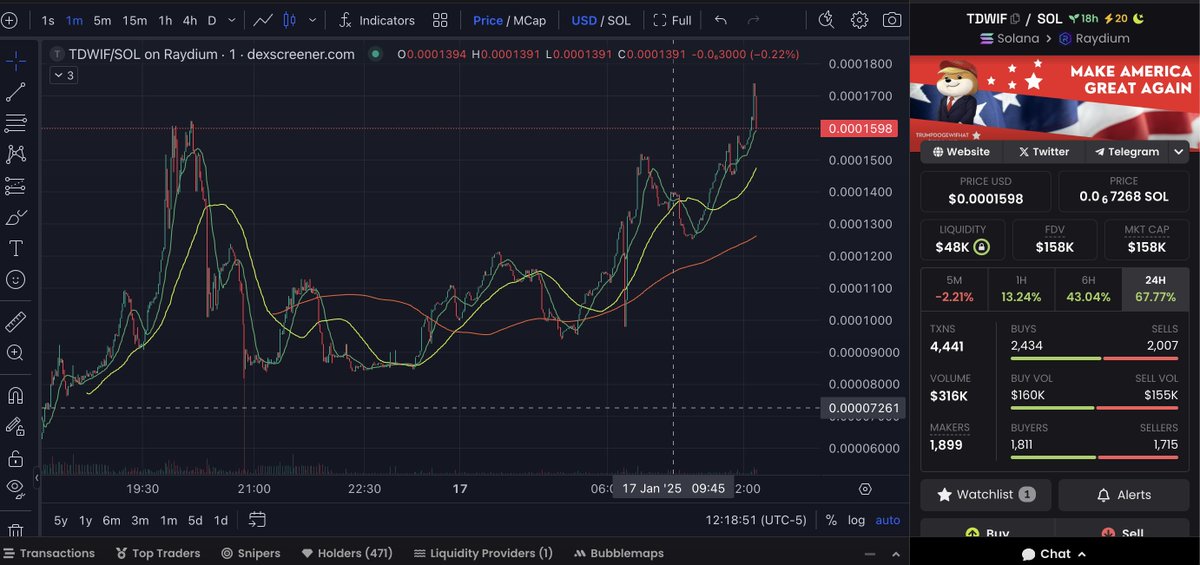Switch to daily D timeframe
This screenshot has height=565, width=1200.
[x=211, y=20]
